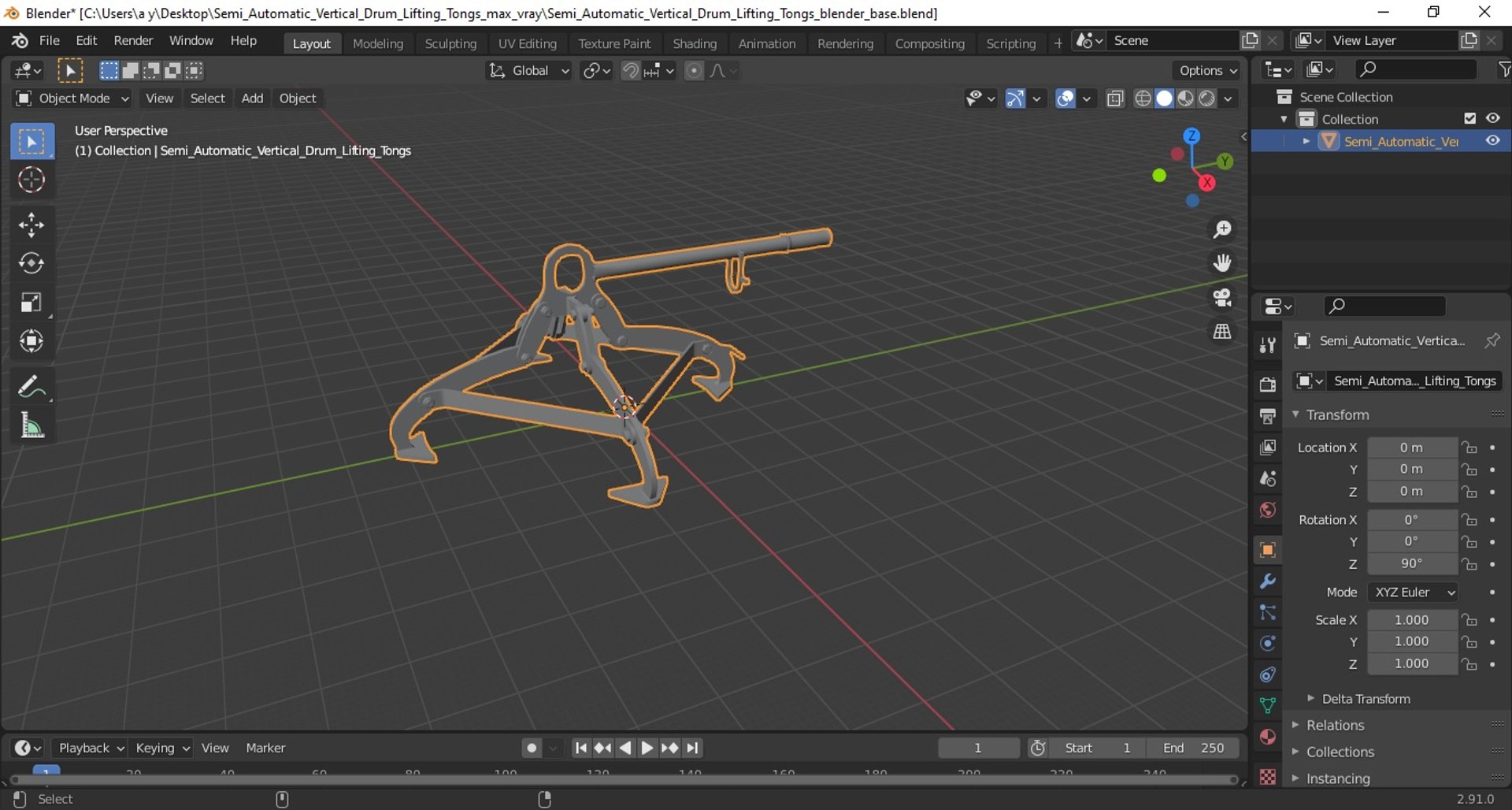Viewport: 1512px width, 810px height.
Task: Open the Object Constraints properties tab
Action: (1267, 674)
